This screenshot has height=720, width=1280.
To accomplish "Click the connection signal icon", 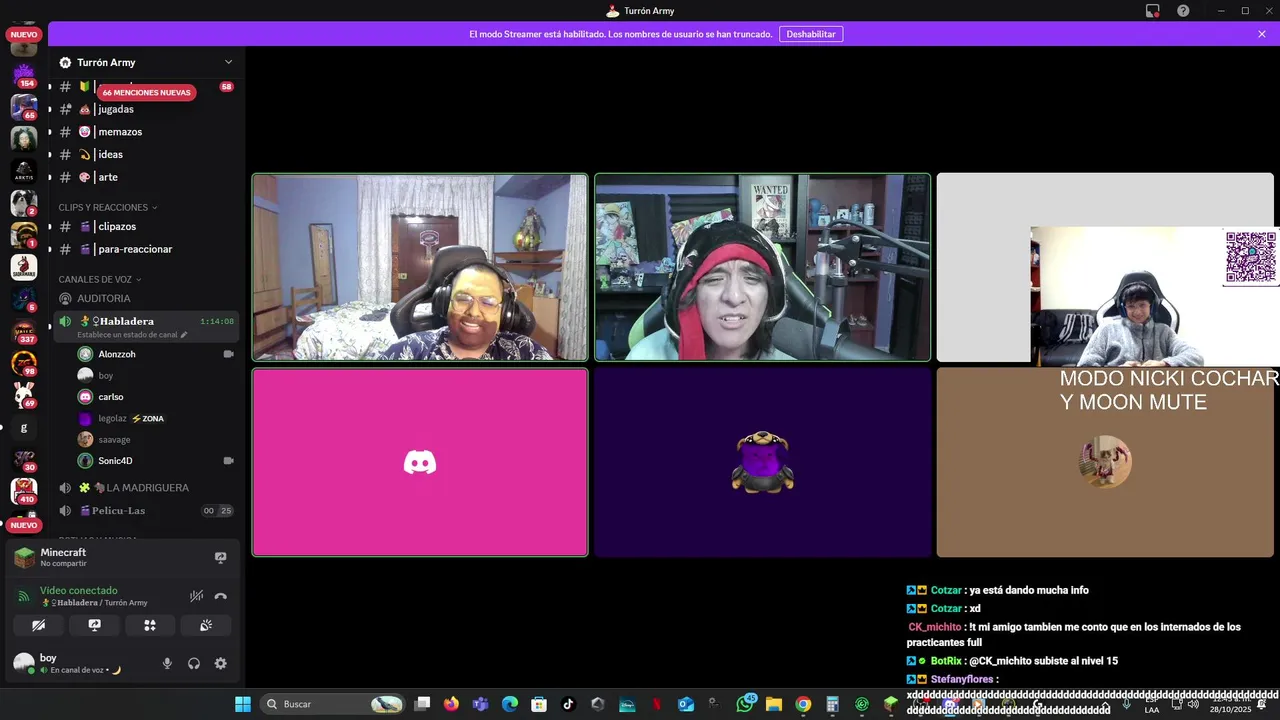I will click(x=24, y=596).
